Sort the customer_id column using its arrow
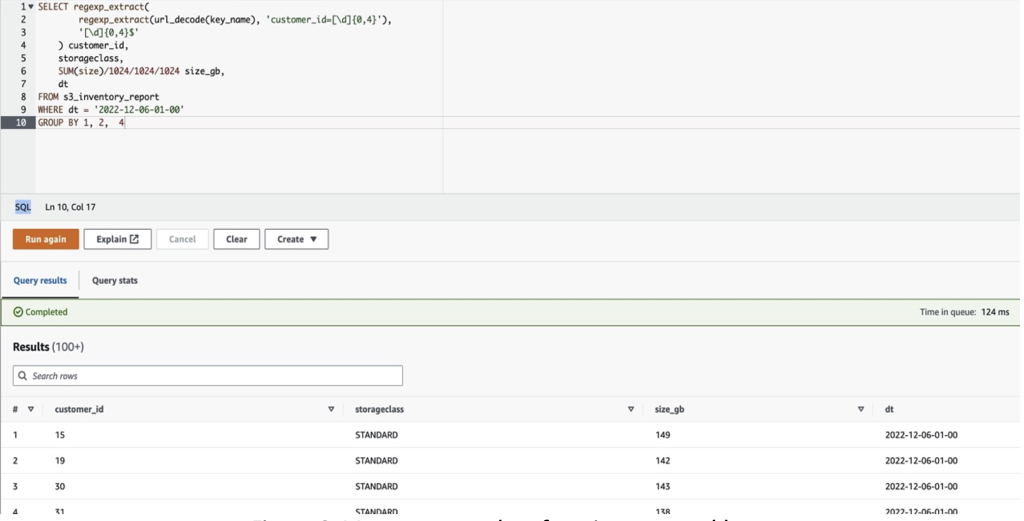Viewport: 1024px width, 521px height. 331,409
